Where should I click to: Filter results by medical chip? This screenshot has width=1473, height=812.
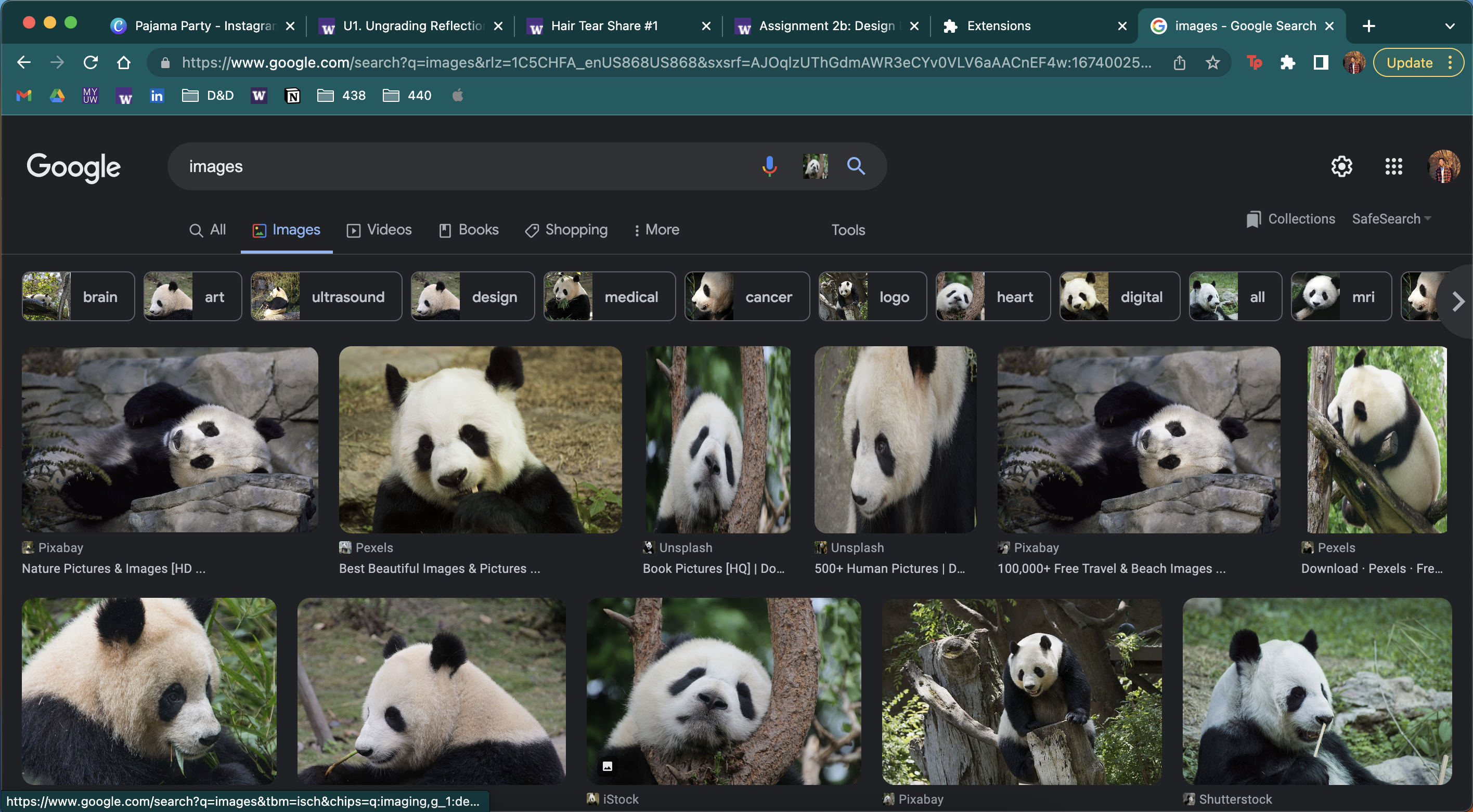pyautogui.click(x=609, y=296)
